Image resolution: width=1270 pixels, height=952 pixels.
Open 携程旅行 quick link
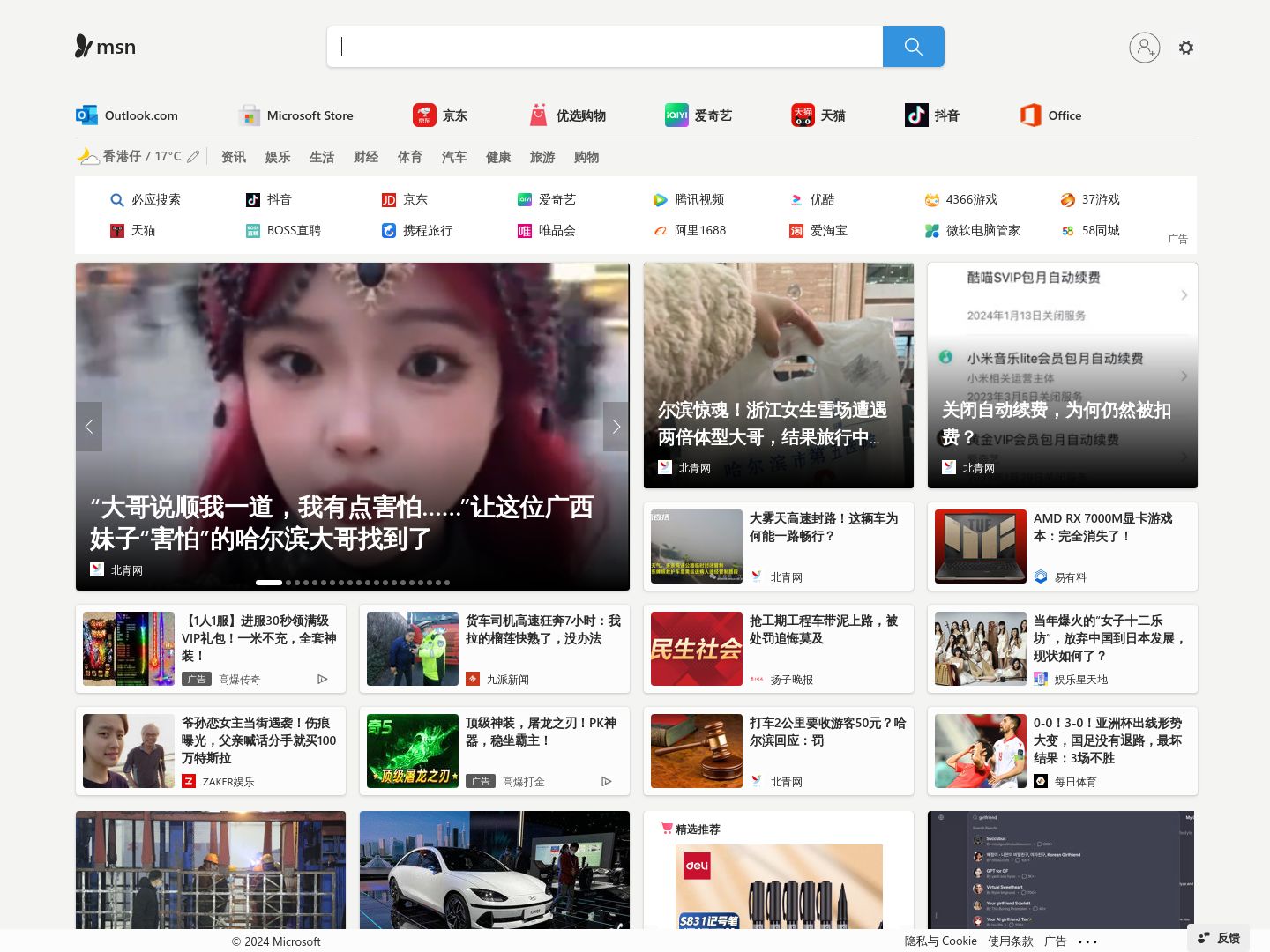tap(417, 231)
